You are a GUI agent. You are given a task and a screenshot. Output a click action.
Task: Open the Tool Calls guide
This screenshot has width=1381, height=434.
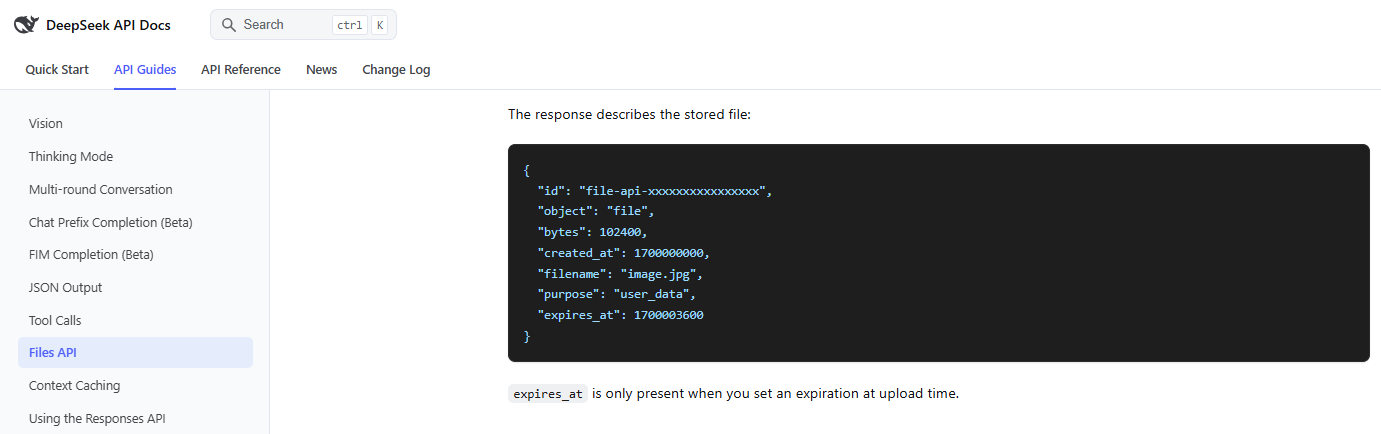135,321
